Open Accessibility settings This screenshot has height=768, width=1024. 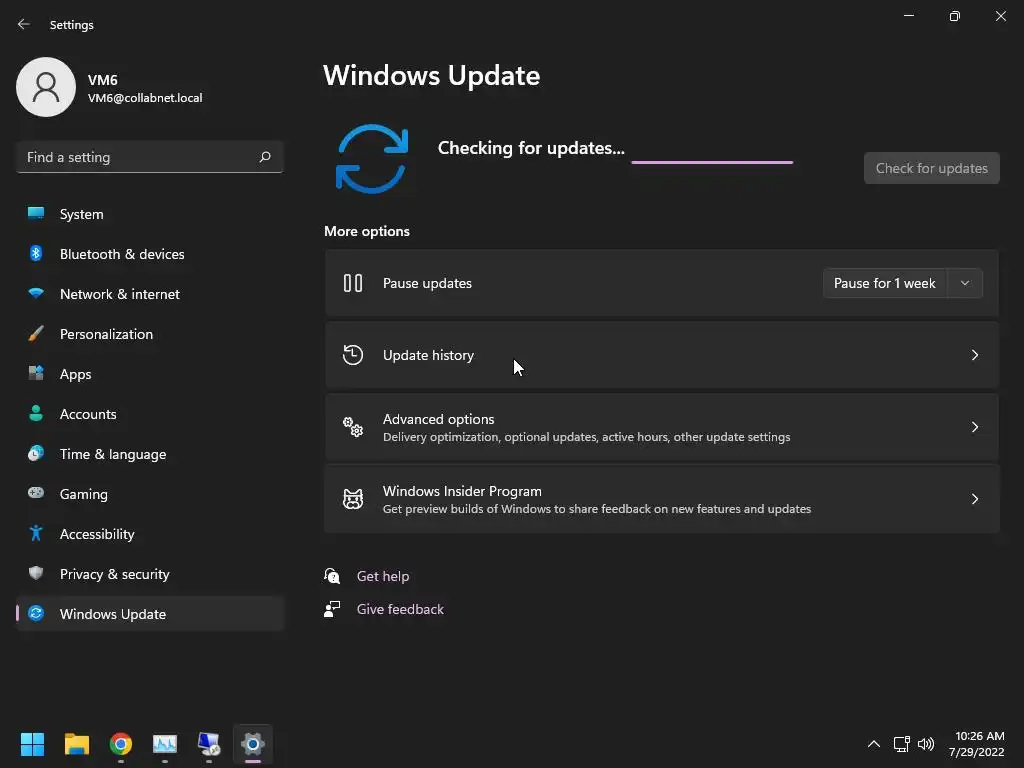point(150,534)
